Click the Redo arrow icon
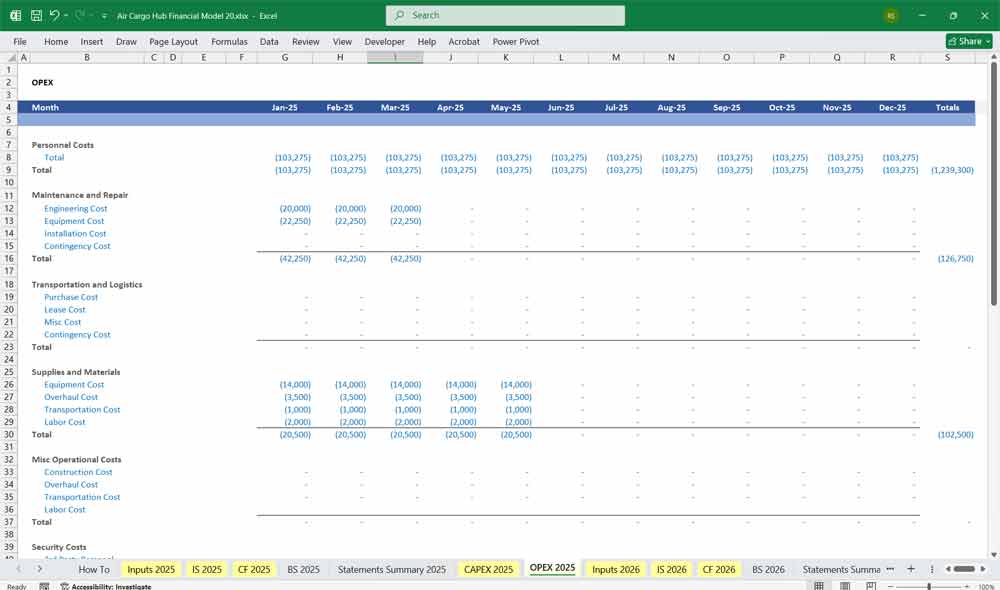 [79, 16]
